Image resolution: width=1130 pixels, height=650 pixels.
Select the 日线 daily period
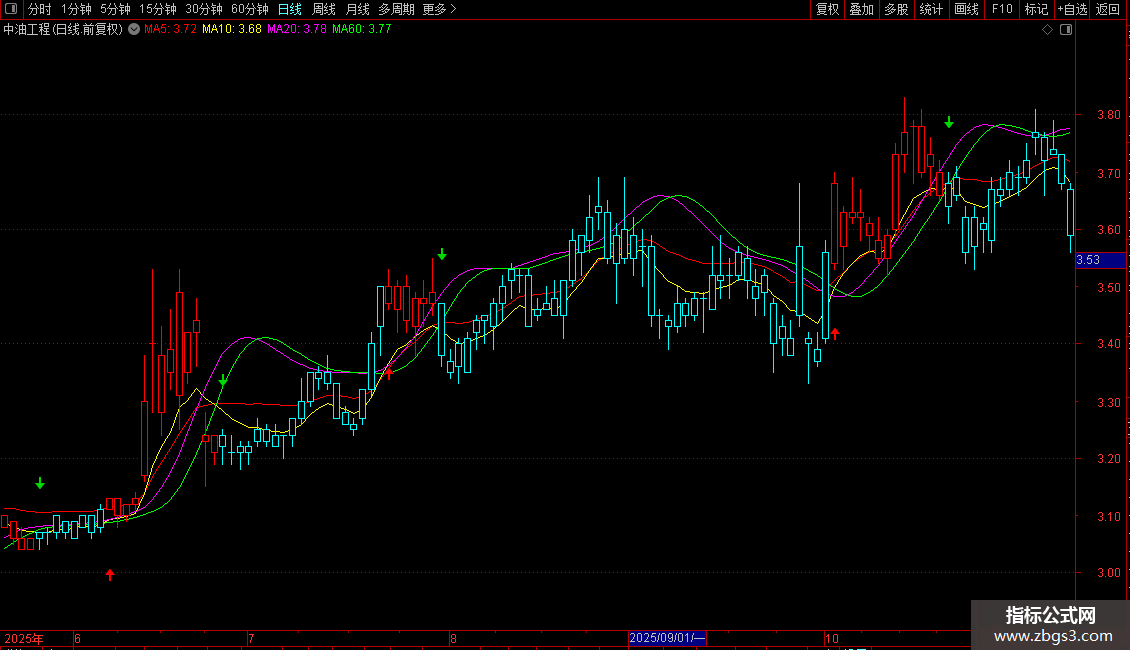(290, 9)
